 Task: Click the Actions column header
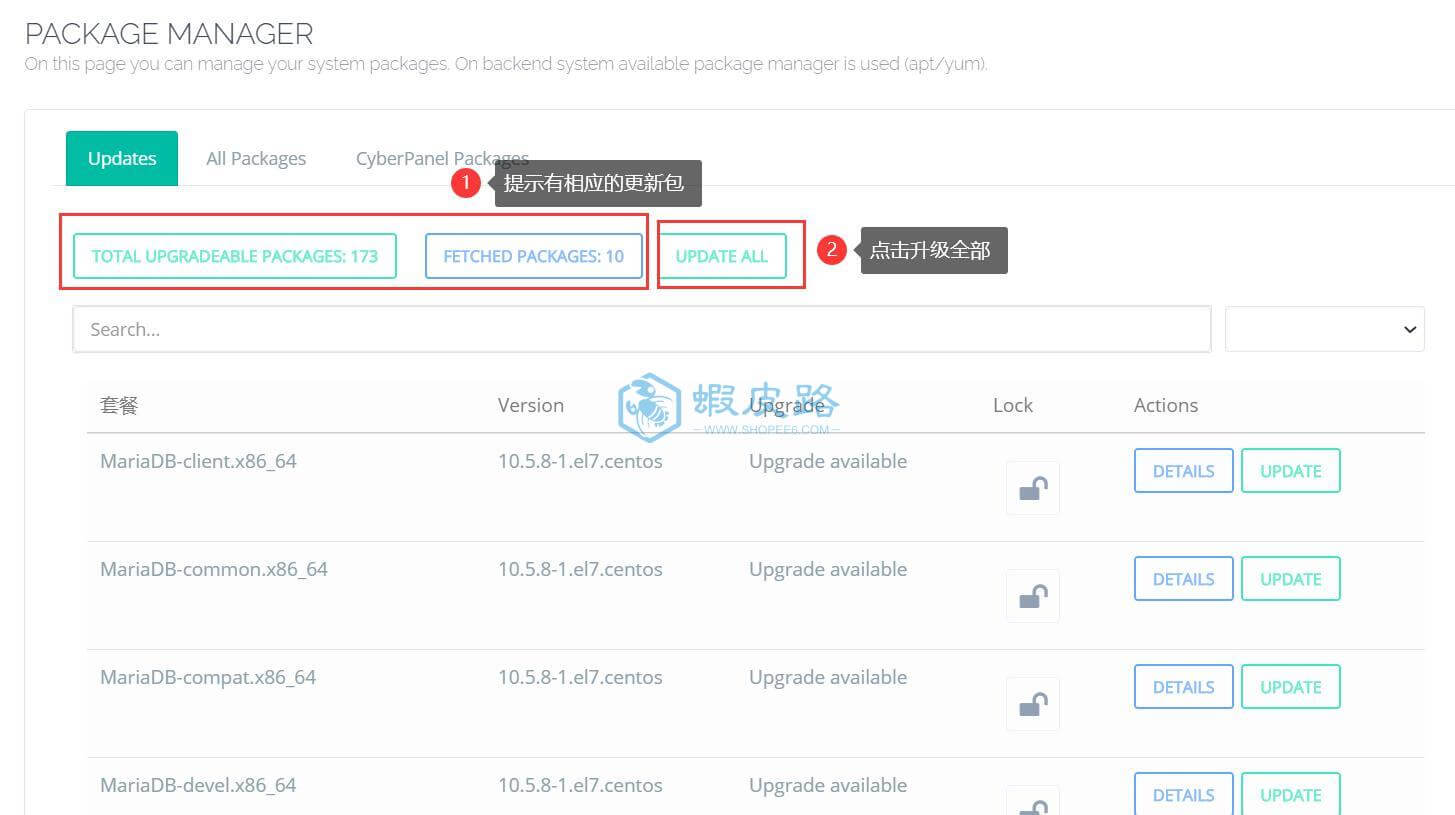(1166, 405)
